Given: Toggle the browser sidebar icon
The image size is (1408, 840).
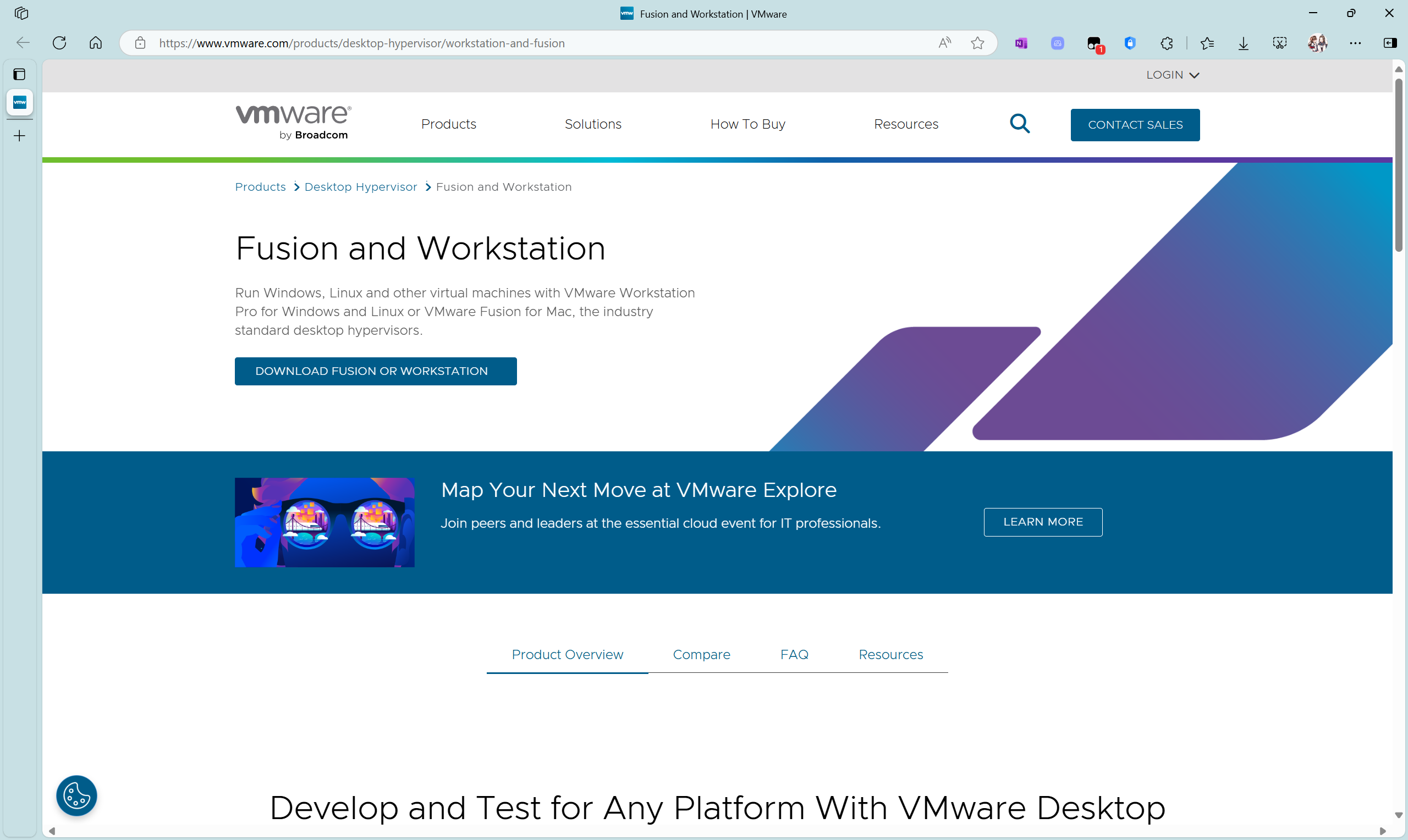Looking at the screenshot, I should pos(1389,43).
